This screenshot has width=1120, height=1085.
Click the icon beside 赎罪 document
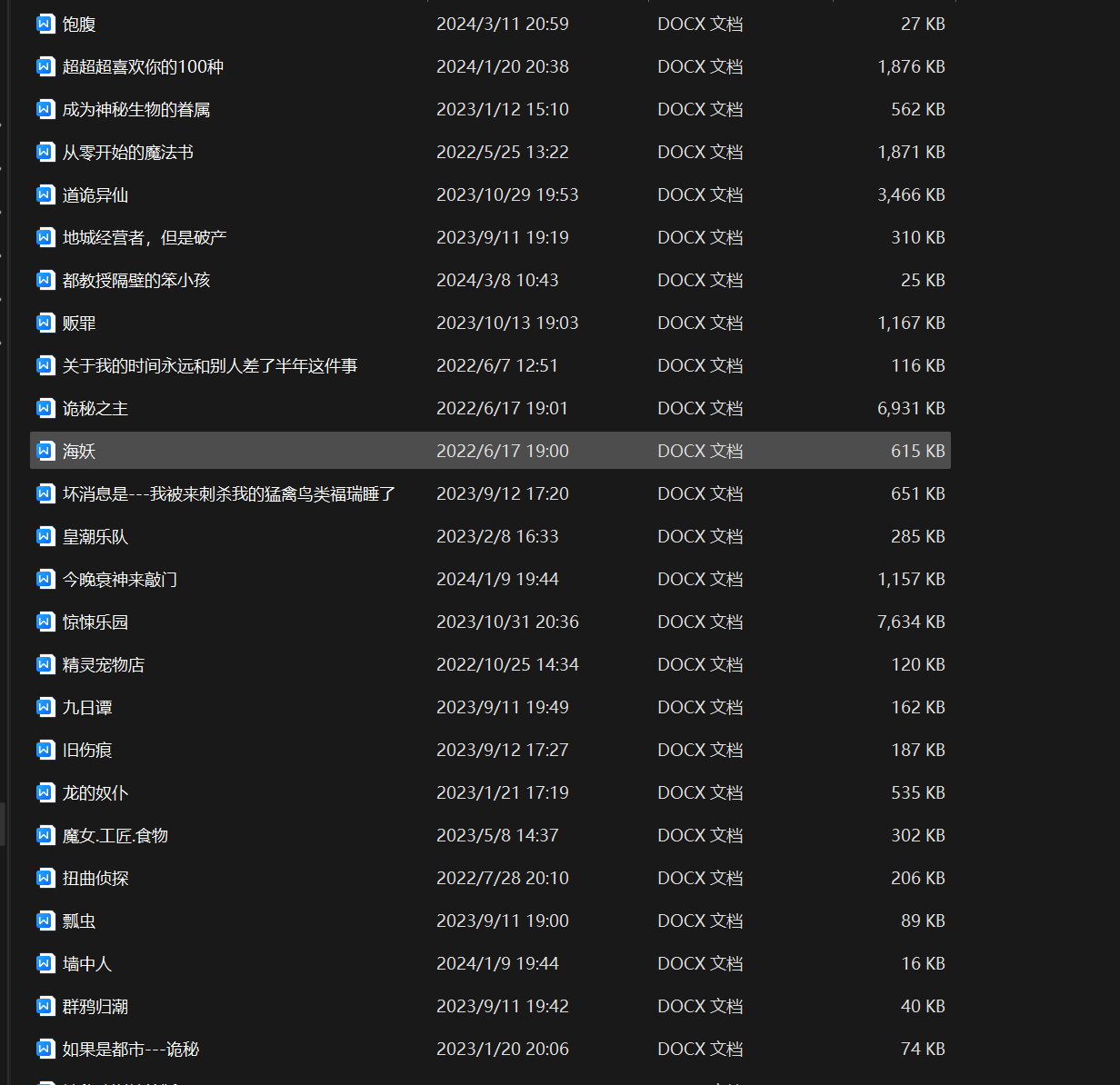pyautogui.click(x=45, y=323)
